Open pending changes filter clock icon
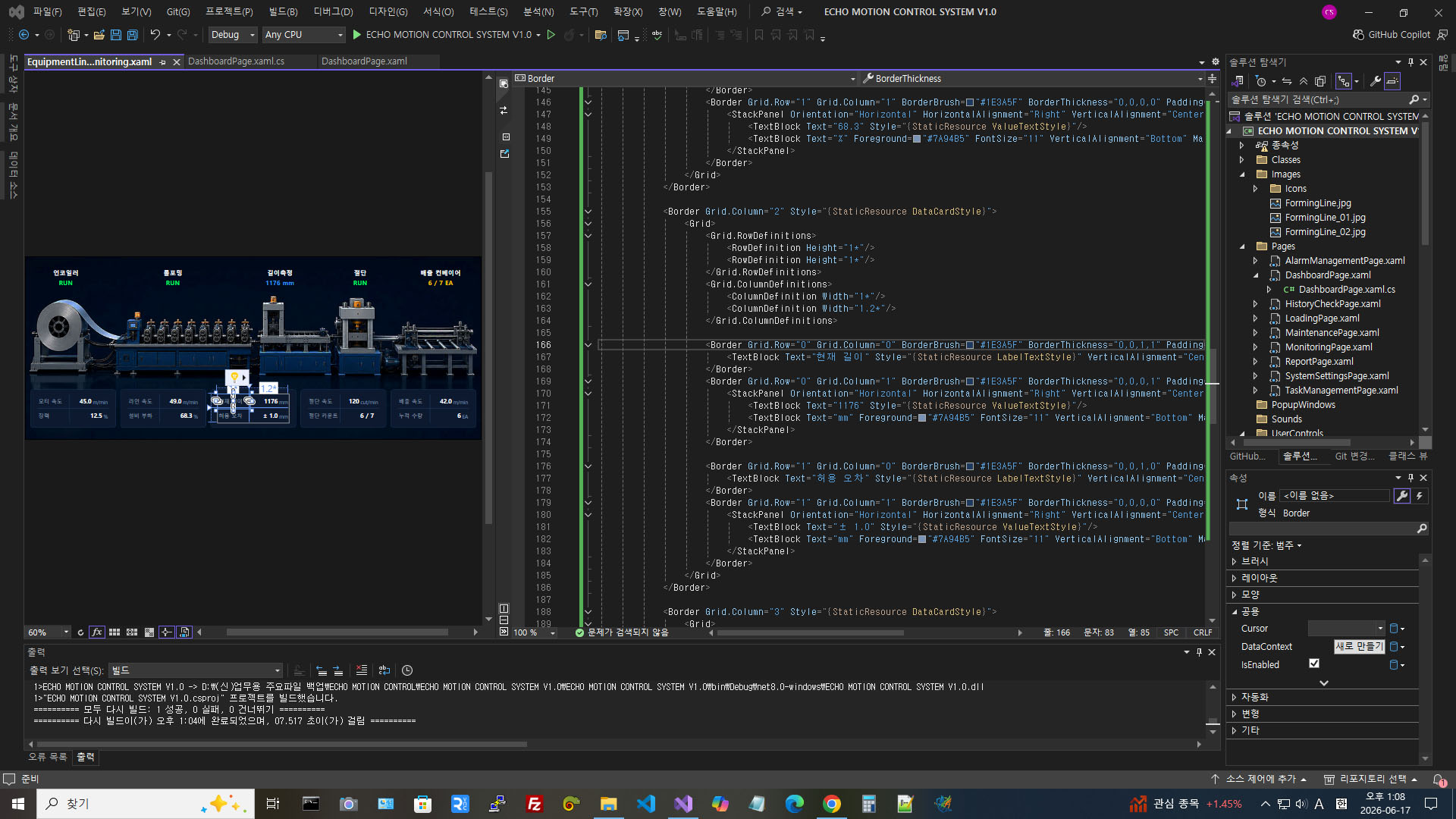Image resolution: width=1456 pixels, height=819 pixels. click(1260, 81)
